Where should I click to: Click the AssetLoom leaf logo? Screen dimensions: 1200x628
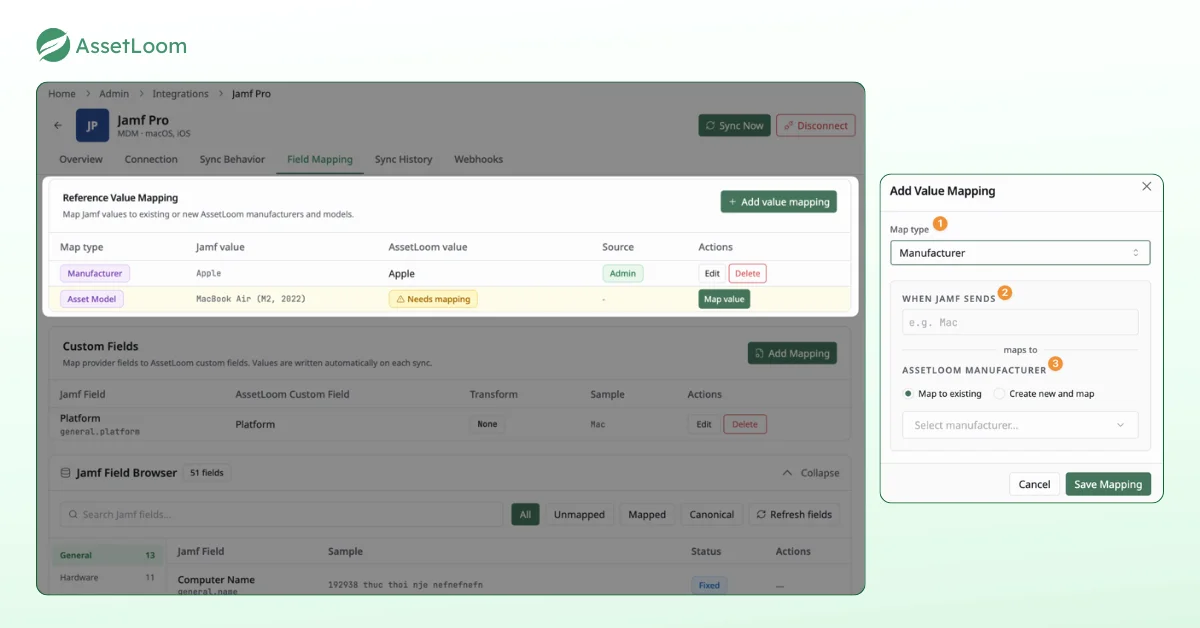(53, 45)
